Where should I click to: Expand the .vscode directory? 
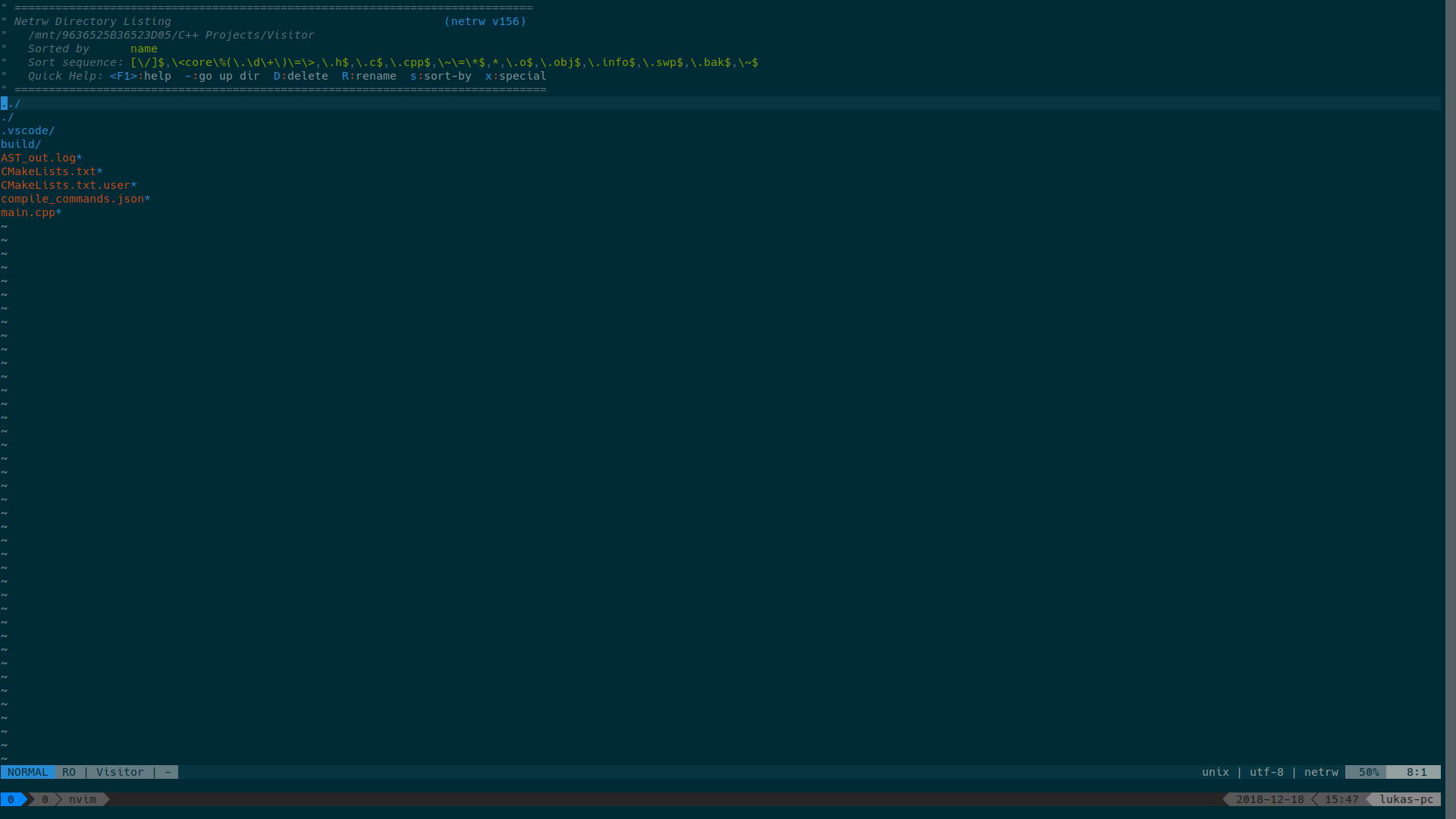tap(27, 130)
